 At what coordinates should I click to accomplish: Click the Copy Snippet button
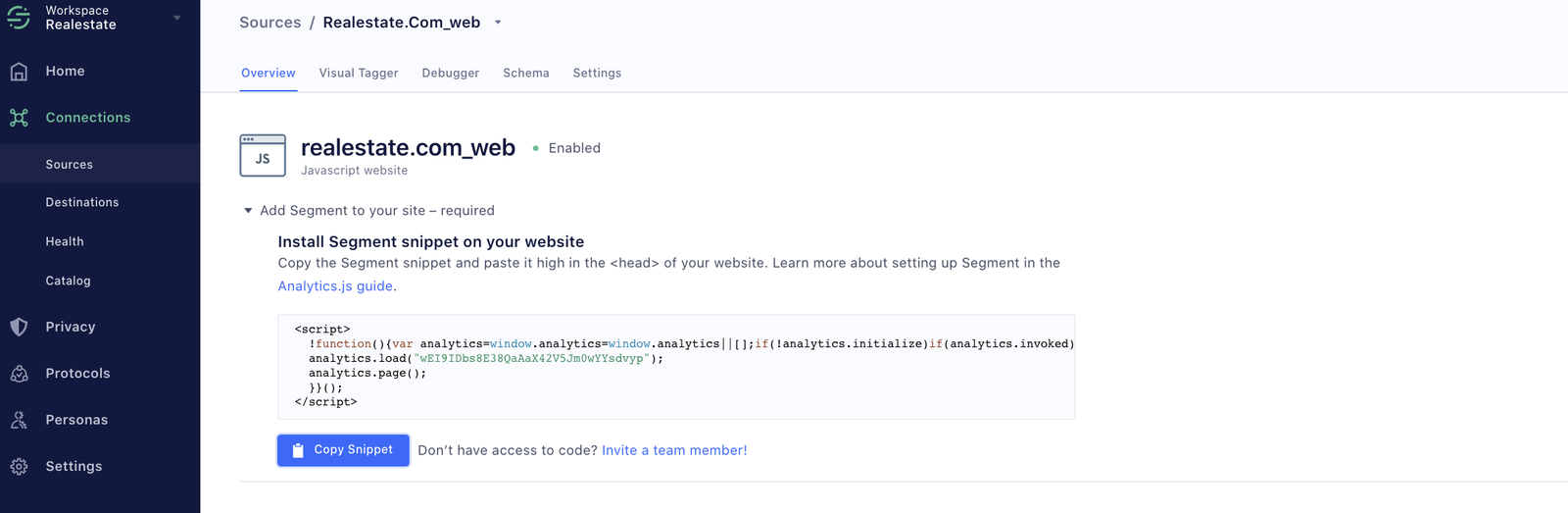coord(343,450)
